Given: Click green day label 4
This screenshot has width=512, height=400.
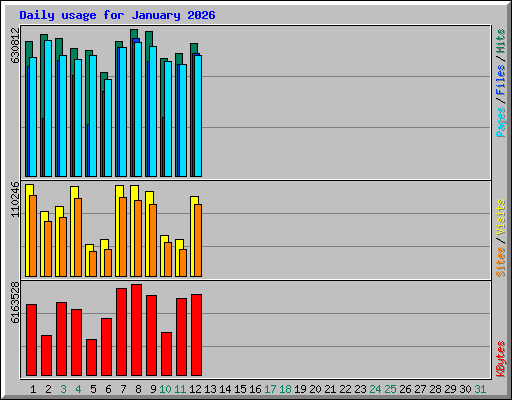Looking at the screenshot, I should pos(78,389).
